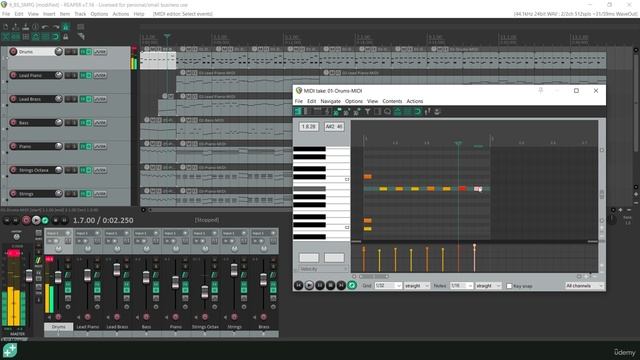Open the notes straight type dropdown
Viewport: 640px width, 360px height.
point(488,286)
